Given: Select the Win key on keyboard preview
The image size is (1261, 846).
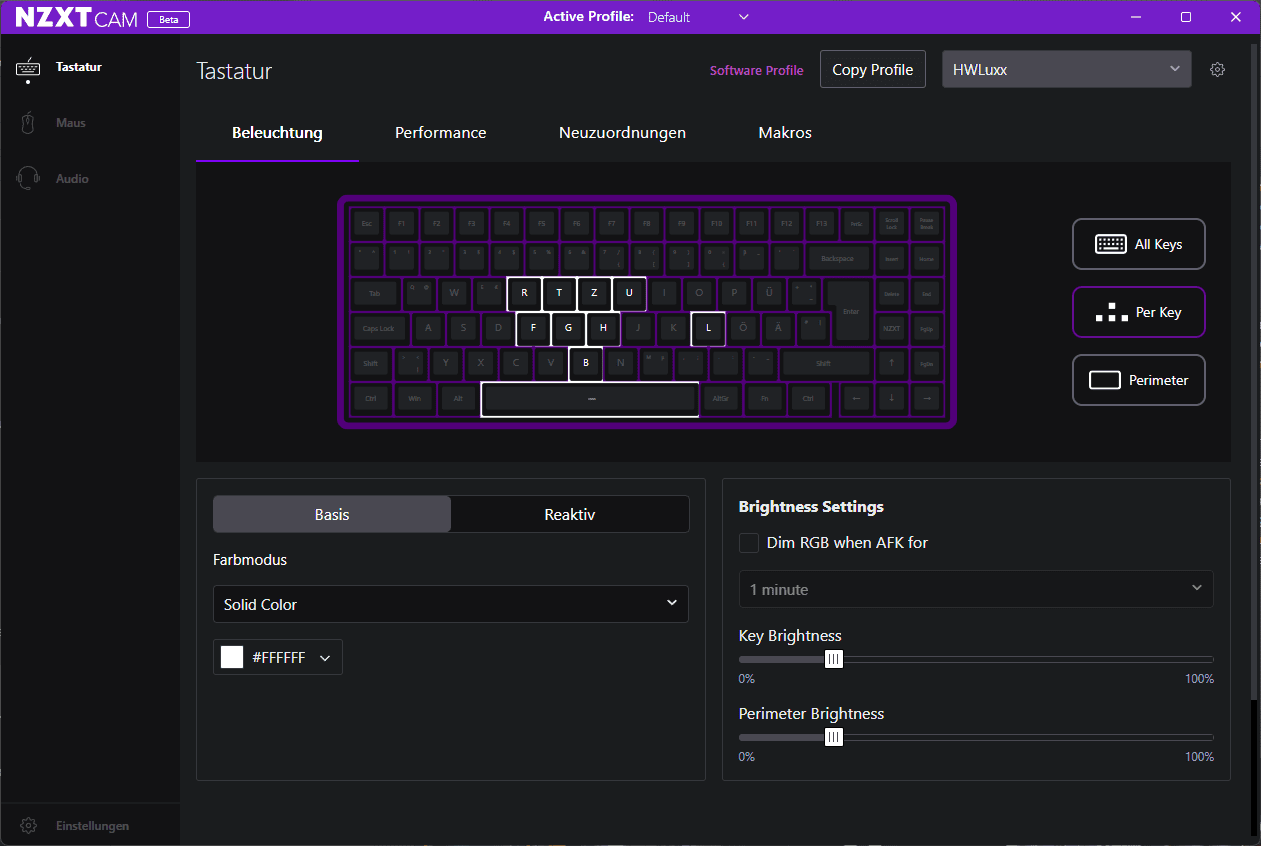Looking at the screenshot, I should click(x=414, y=398).
